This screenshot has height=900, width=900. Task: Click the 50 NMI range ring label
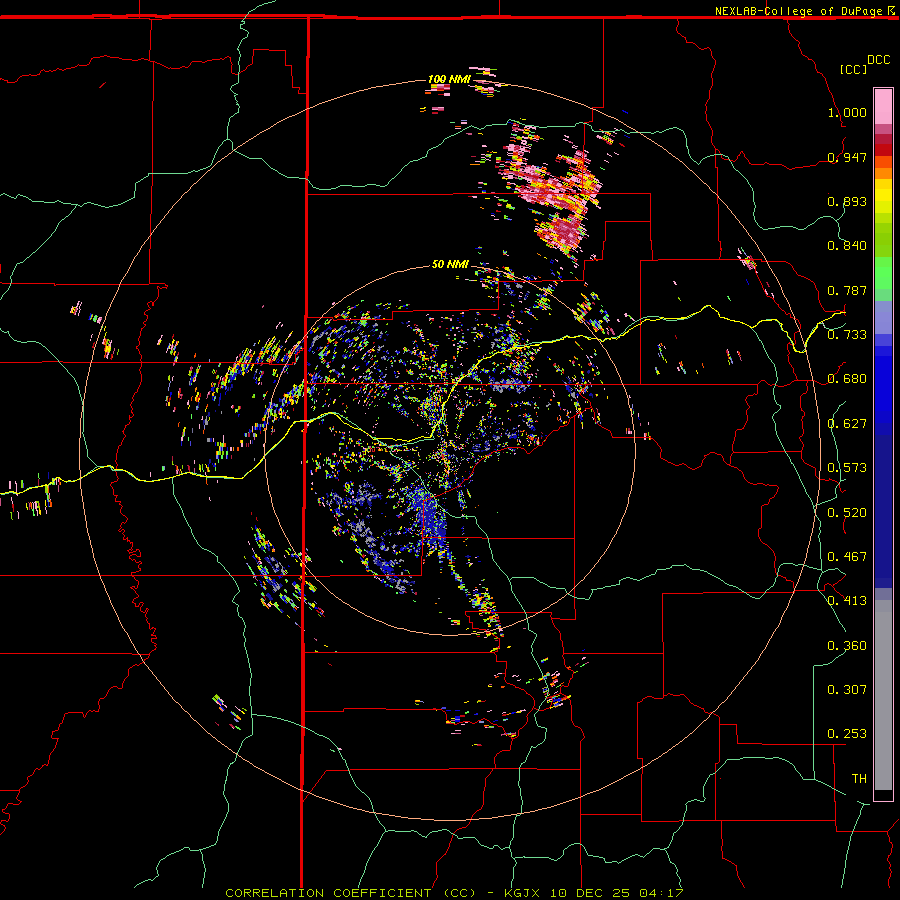(x=450, y=264)
